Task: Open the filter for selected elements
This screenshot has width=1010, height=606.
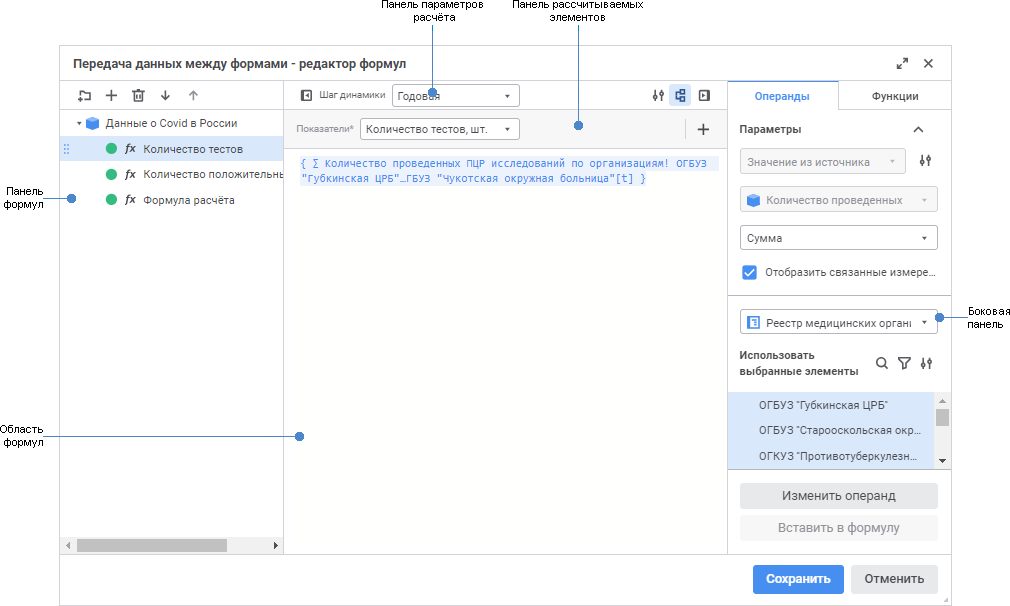Action: coord(904,364)
